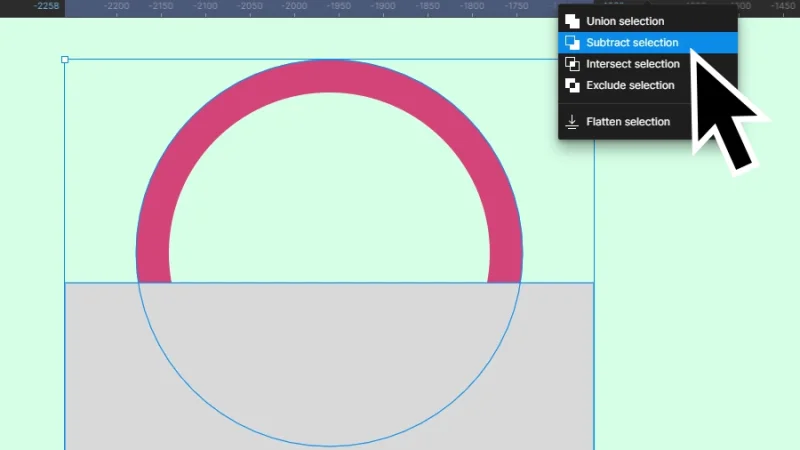Click the Intersect selection icon
The height and width of the screenshot is (450, 800).
point(572,64)
